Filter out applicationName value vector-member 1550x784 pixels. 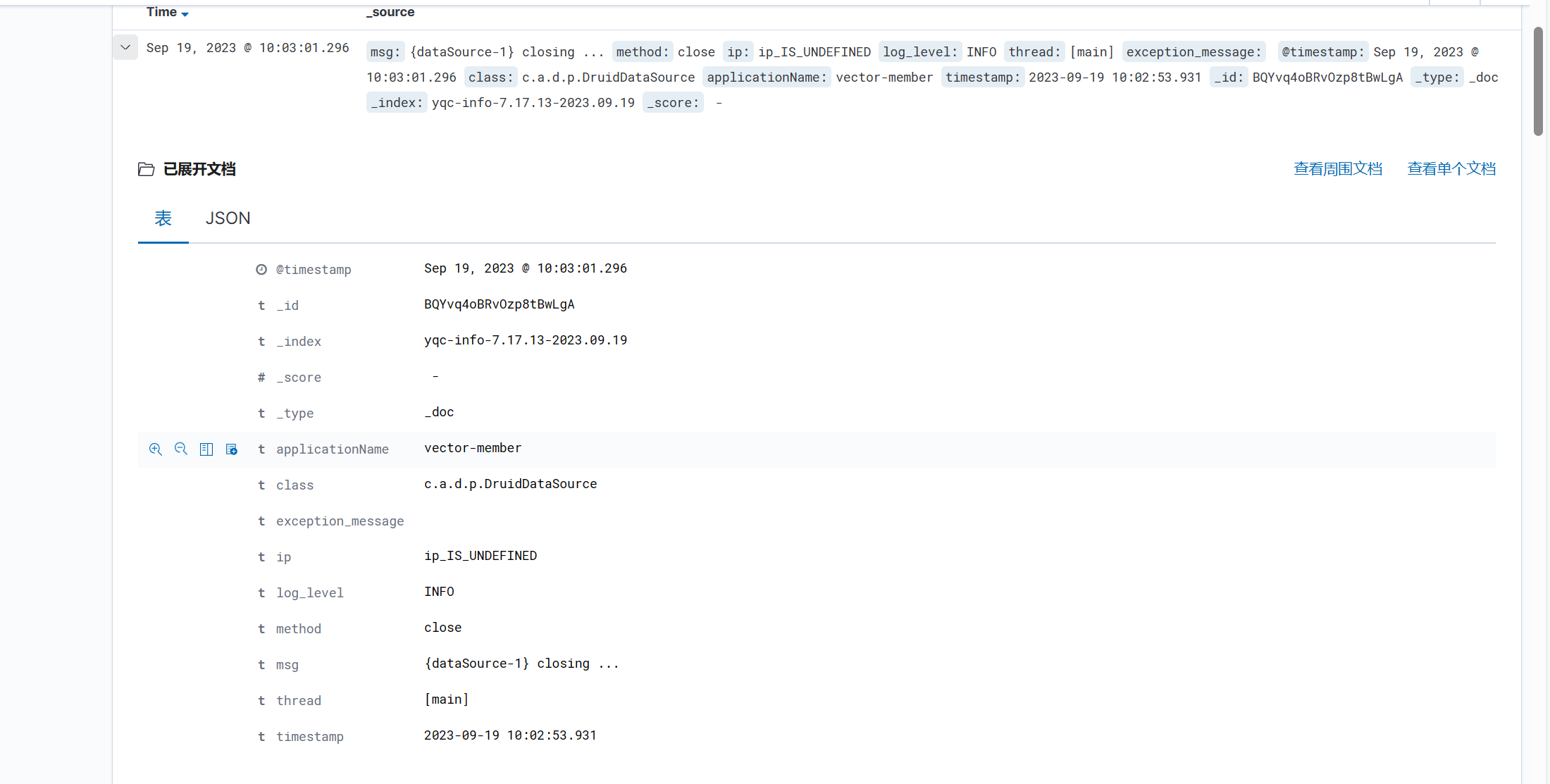pyautogui.click(x=181, y=449)
